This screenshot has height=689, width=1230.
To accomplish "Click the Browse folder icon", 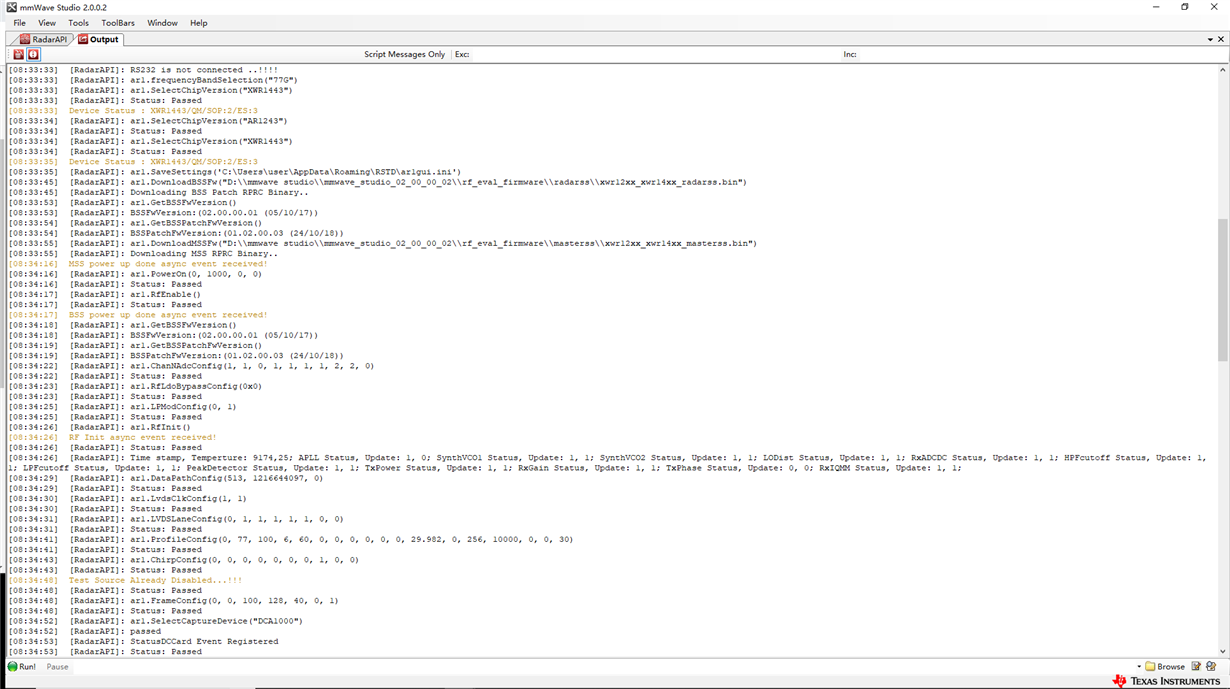I will tap(1150, 666).
